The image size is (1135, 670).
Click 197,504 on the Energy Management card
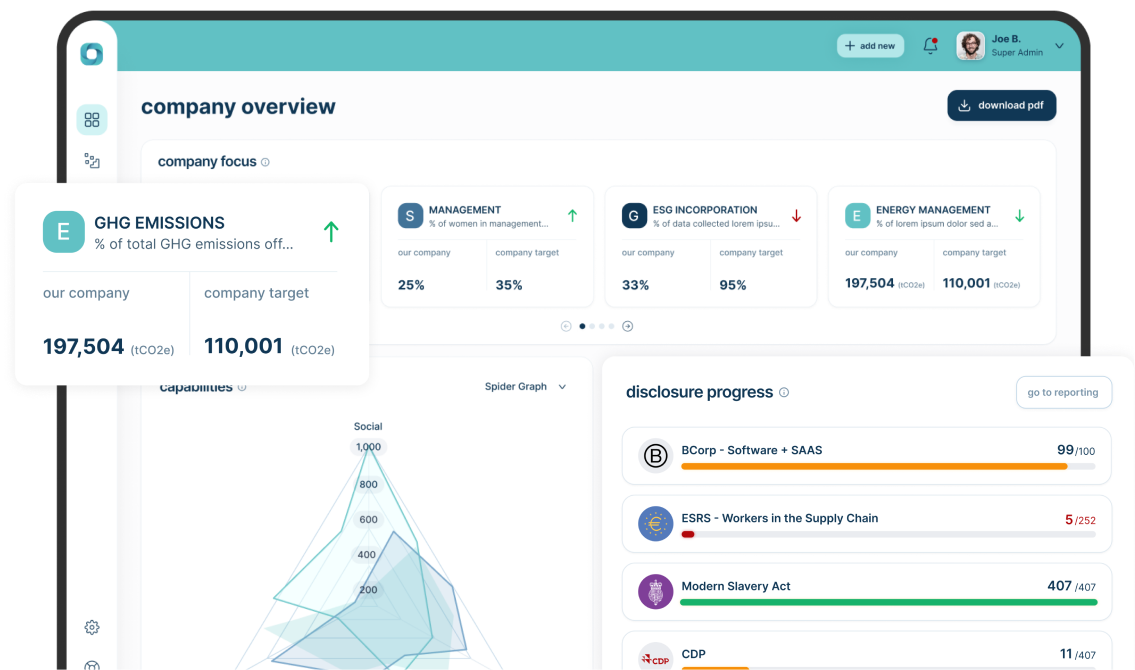pos(869,283)
